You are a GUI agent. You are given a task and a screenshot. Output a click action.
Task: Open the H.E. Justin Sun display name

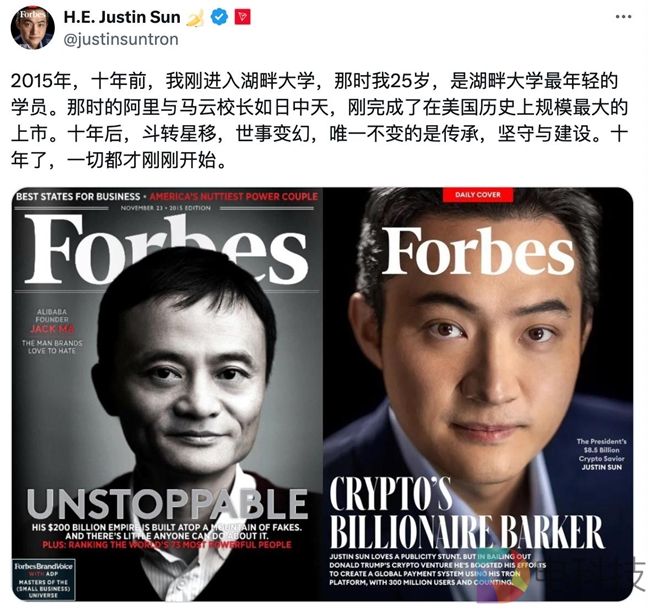[122, 17]
